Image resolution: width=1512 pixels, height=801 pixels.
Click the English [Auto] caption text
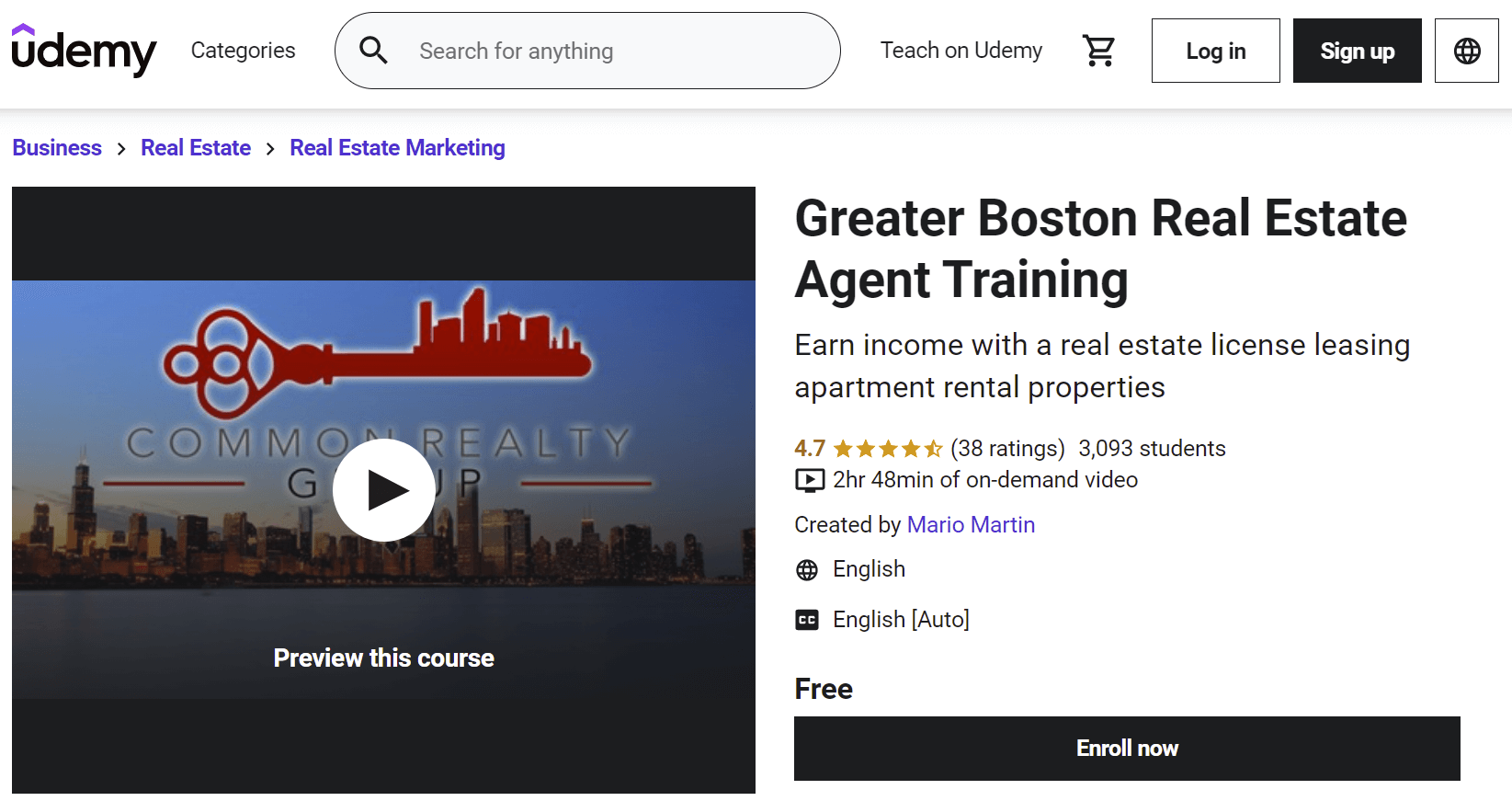tap(901, 620)
